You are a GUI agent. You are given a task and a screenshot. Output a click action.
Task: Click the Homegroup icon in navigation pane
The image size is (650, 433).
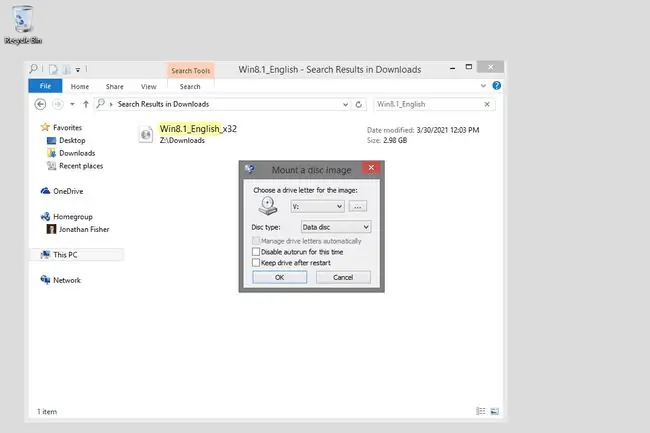point(45,216)
